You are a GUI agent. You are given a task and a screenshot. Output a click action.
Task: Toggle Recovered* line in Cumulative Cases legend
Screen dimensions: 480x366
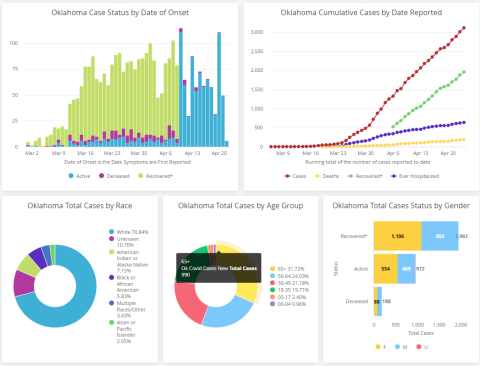tap(365, 176)
